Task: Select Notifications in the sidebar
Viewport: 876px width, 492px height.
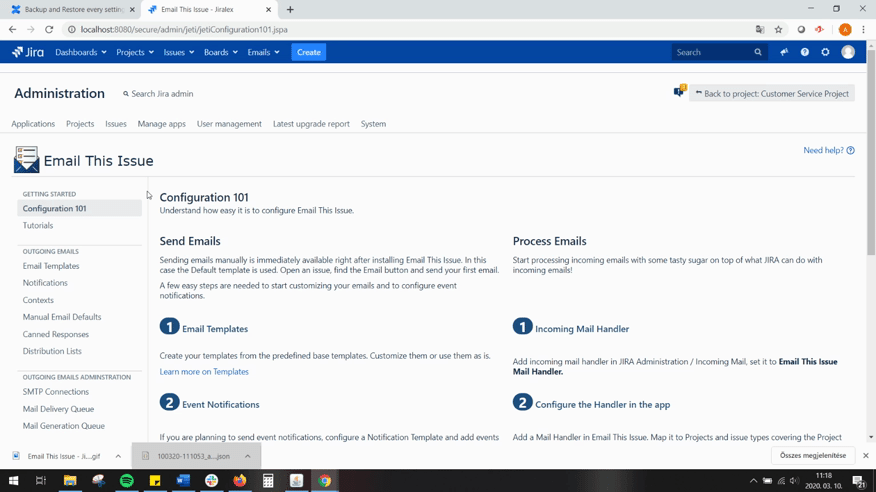Action: point(45,283)
